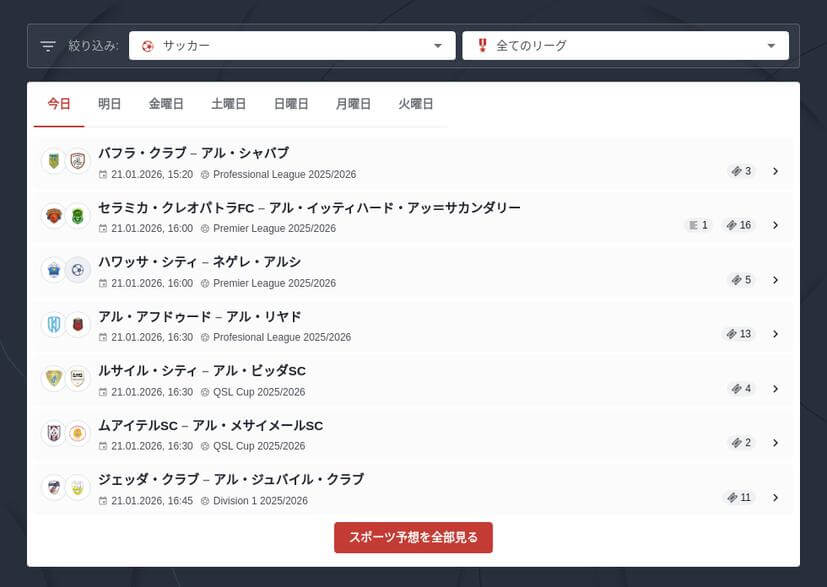Open the 全てのリーグ league dropdown
The width and height of the screenshot is (827, 587).
pos(624,45)
